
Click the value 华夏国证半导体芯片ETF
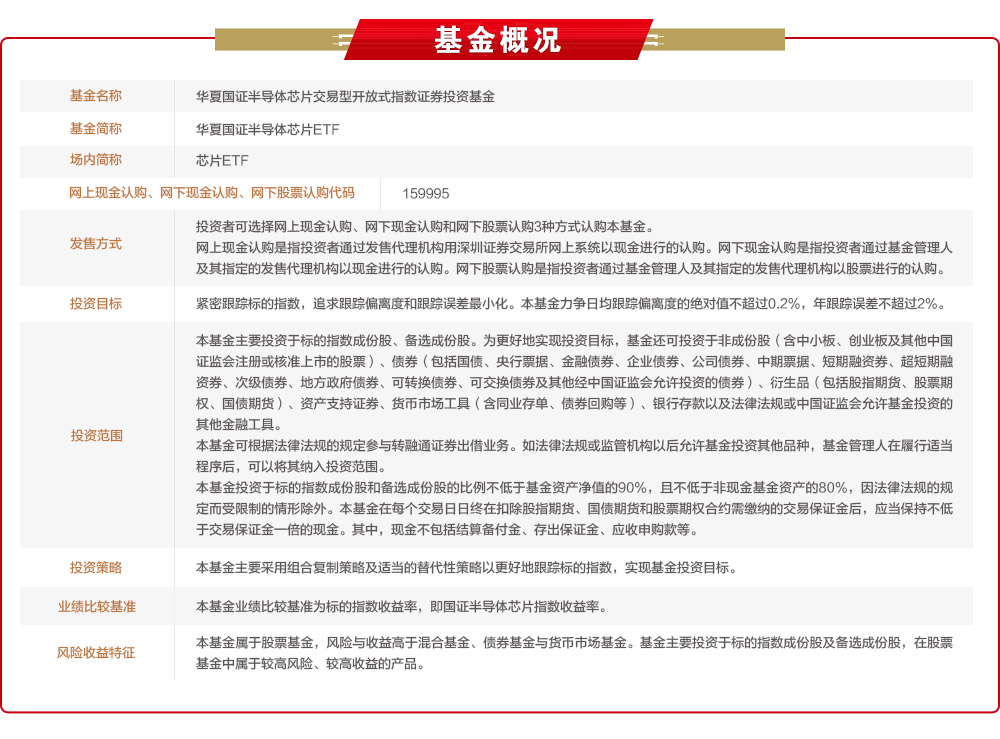click(267, 129)
